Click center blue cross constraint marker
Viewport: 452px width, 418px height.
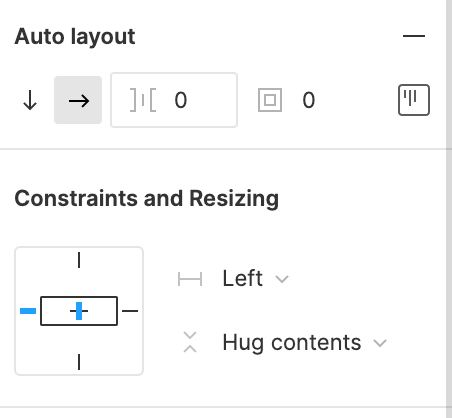pyautogui.click(x=79, y=311)
